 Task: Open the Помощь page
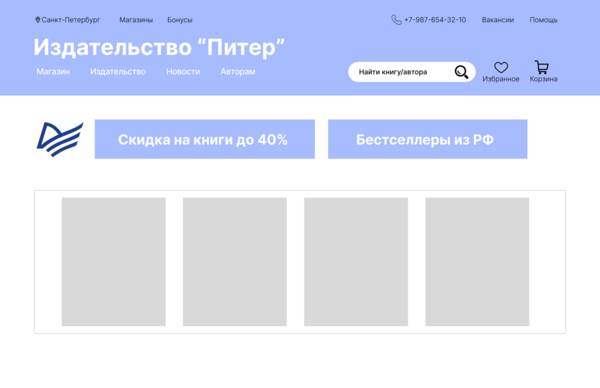[543, 20]
